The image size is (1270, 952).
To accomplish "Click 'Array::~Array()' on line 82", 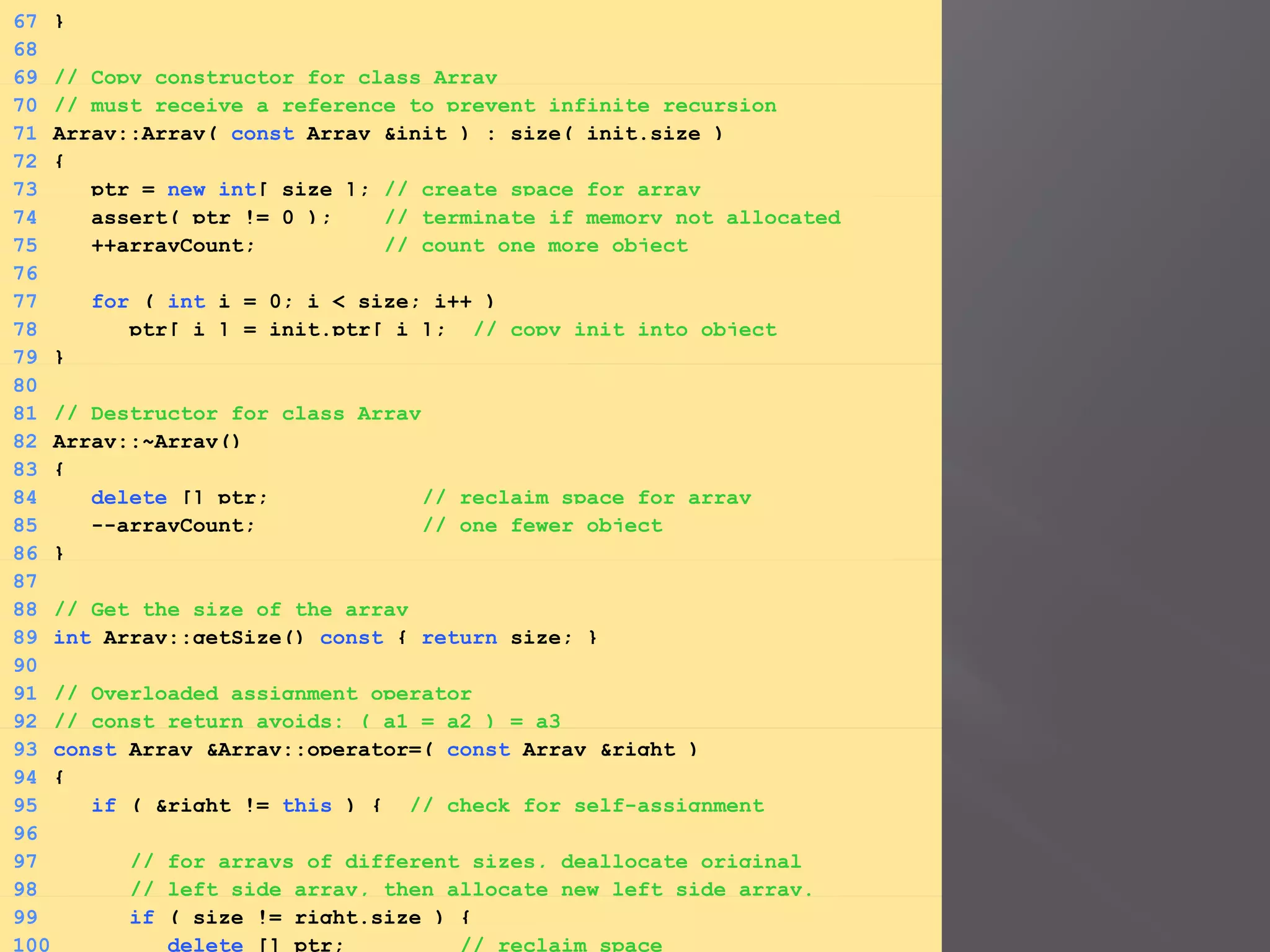I will (x=146, y=441).
